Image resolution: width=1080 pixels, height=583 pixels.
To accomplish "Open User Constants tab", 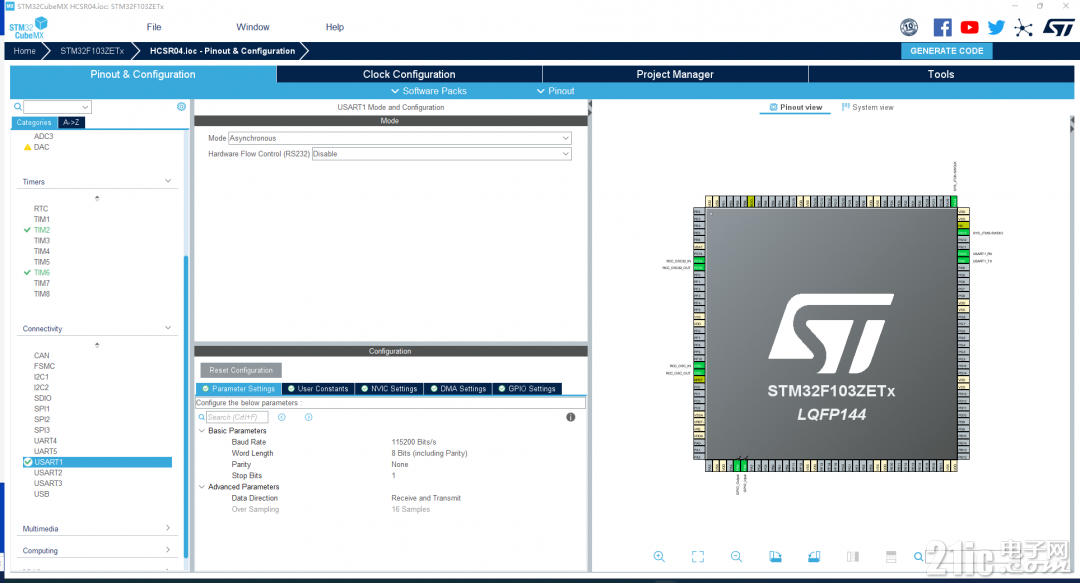I will click(x=318, y=389).
